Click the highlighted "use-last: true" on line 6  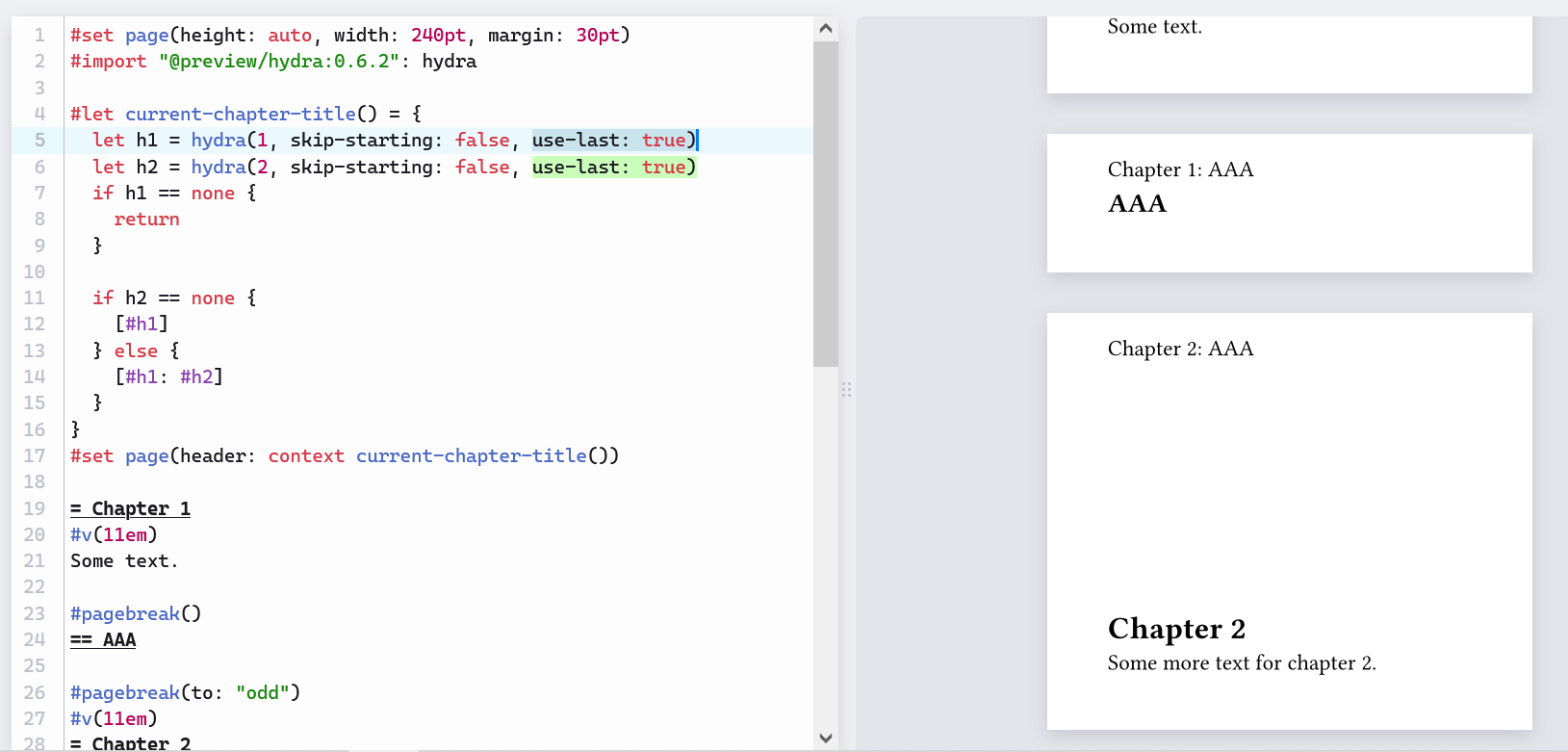point(613,168)
